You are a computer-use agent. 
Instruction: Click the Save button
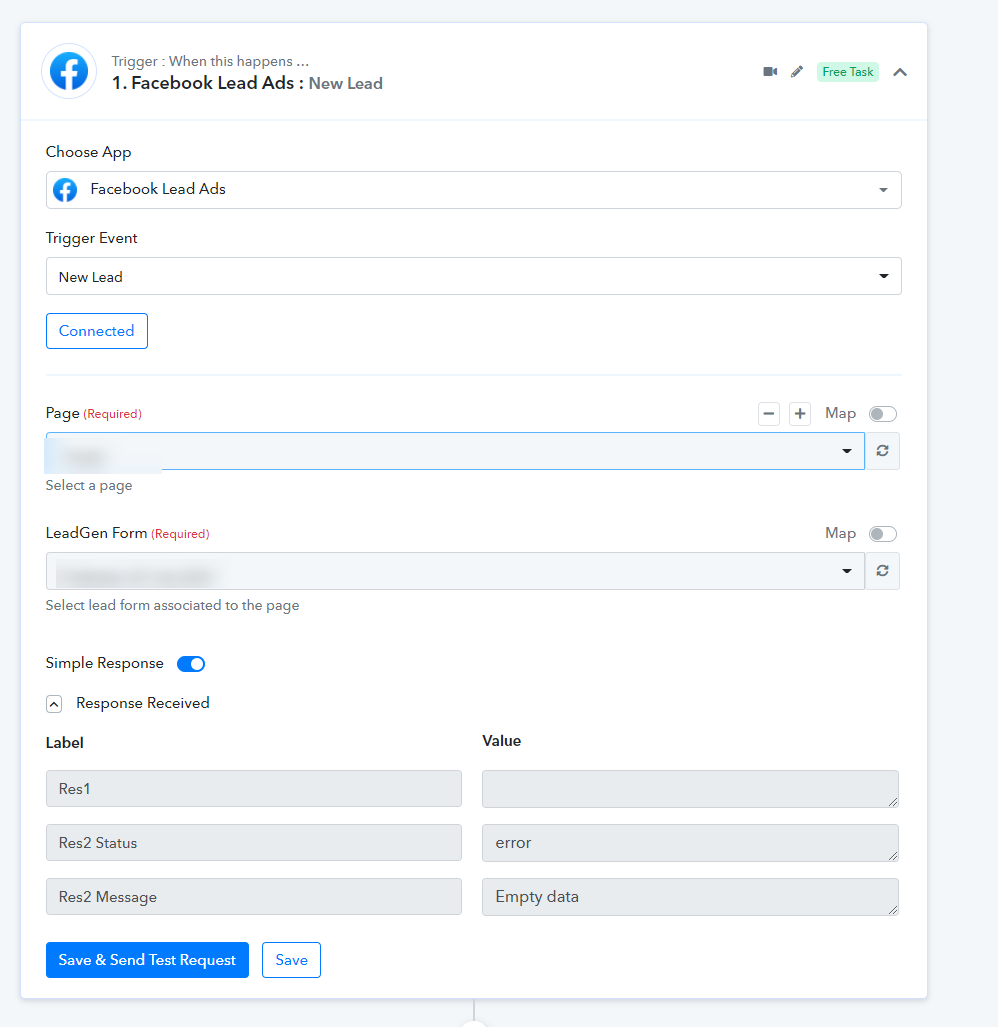point(291,960)
